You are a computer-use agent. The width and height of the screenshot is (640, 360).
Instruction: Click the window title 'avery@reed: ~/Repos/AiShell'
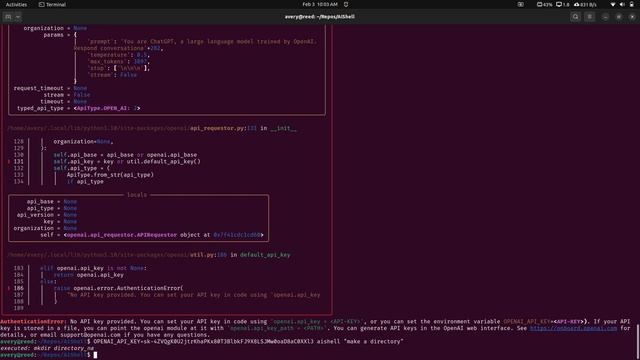click(x=320, y=17)
